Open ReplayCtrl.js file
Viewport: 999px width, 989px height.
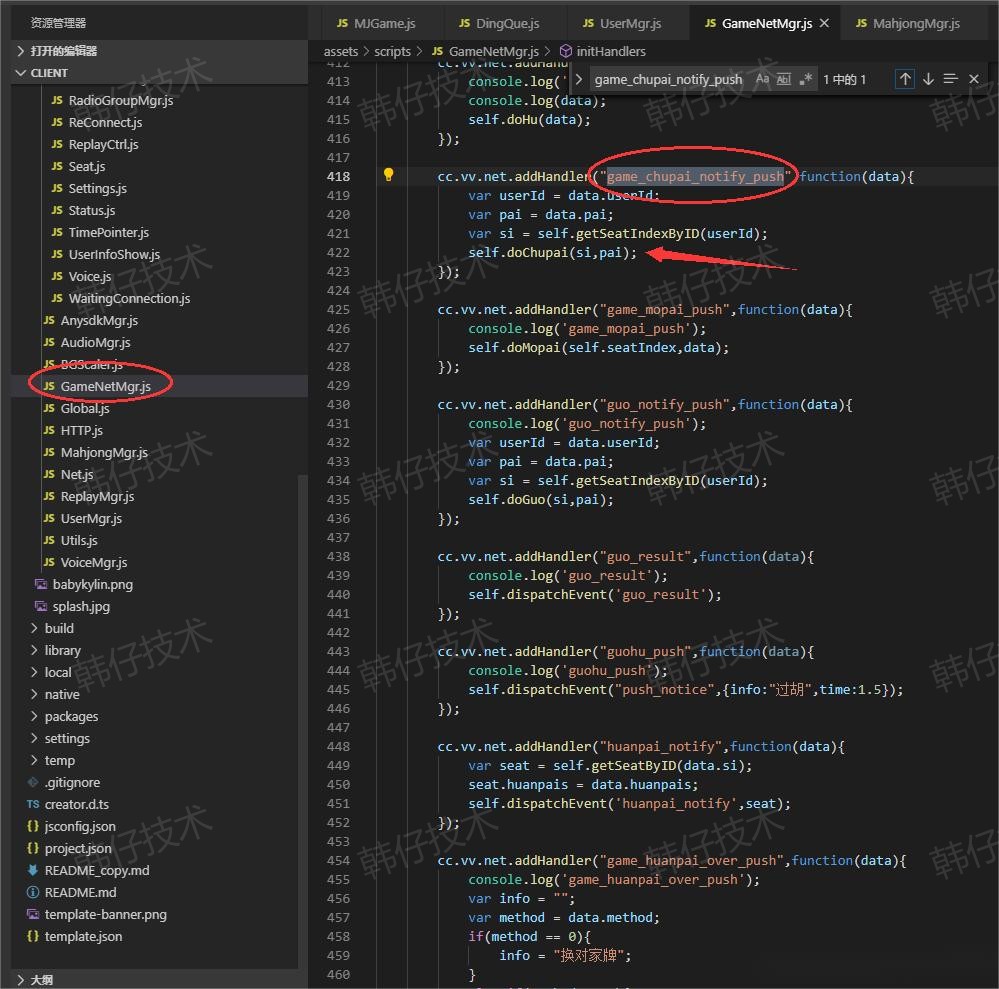103,145
